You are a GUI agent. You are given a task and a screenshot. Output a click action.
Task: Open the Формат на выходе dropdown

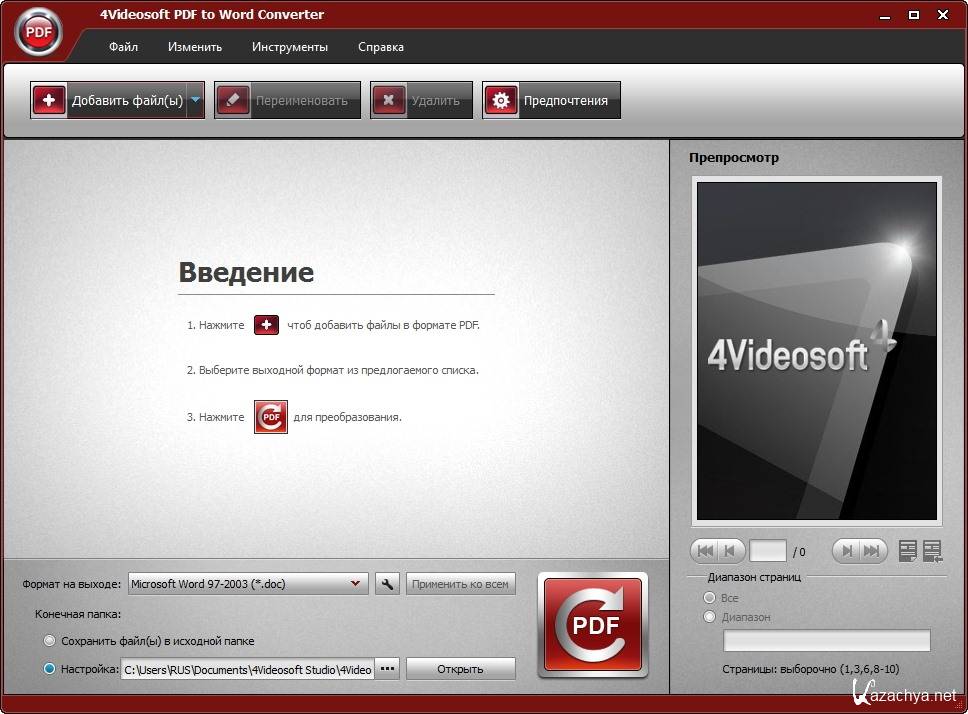pyautogui.click(x=248, y=584)
